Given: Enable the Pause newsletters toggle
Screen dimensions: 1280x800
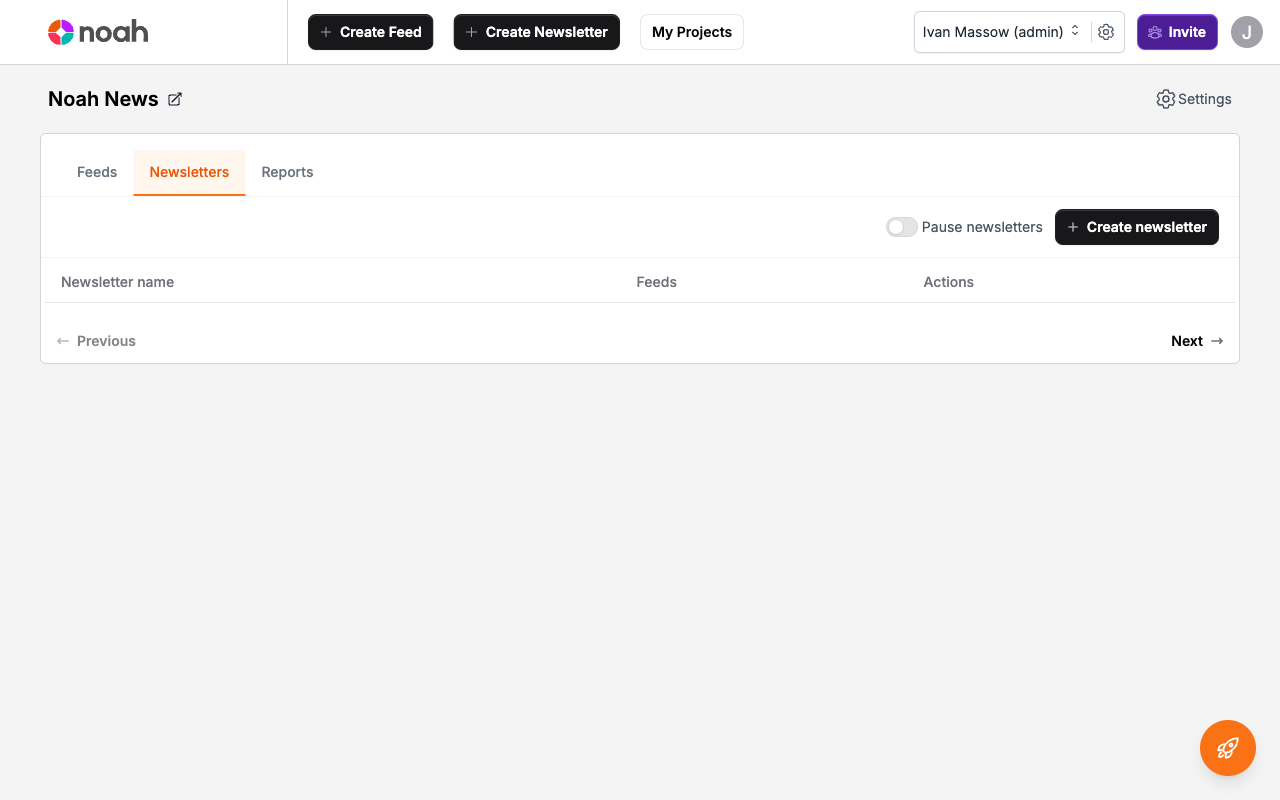Looking at the screenshot, I should 901,227.
